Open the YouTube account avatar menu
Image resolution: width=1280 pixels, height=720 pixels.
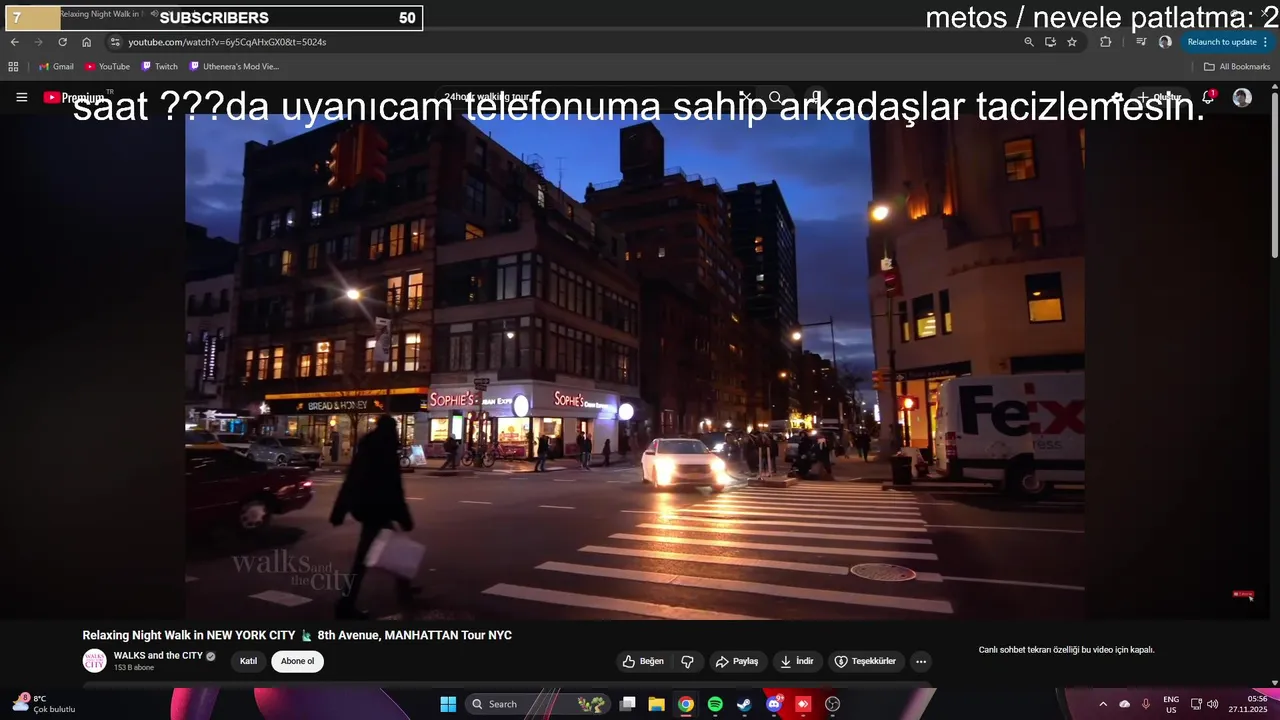point(1242,97)
